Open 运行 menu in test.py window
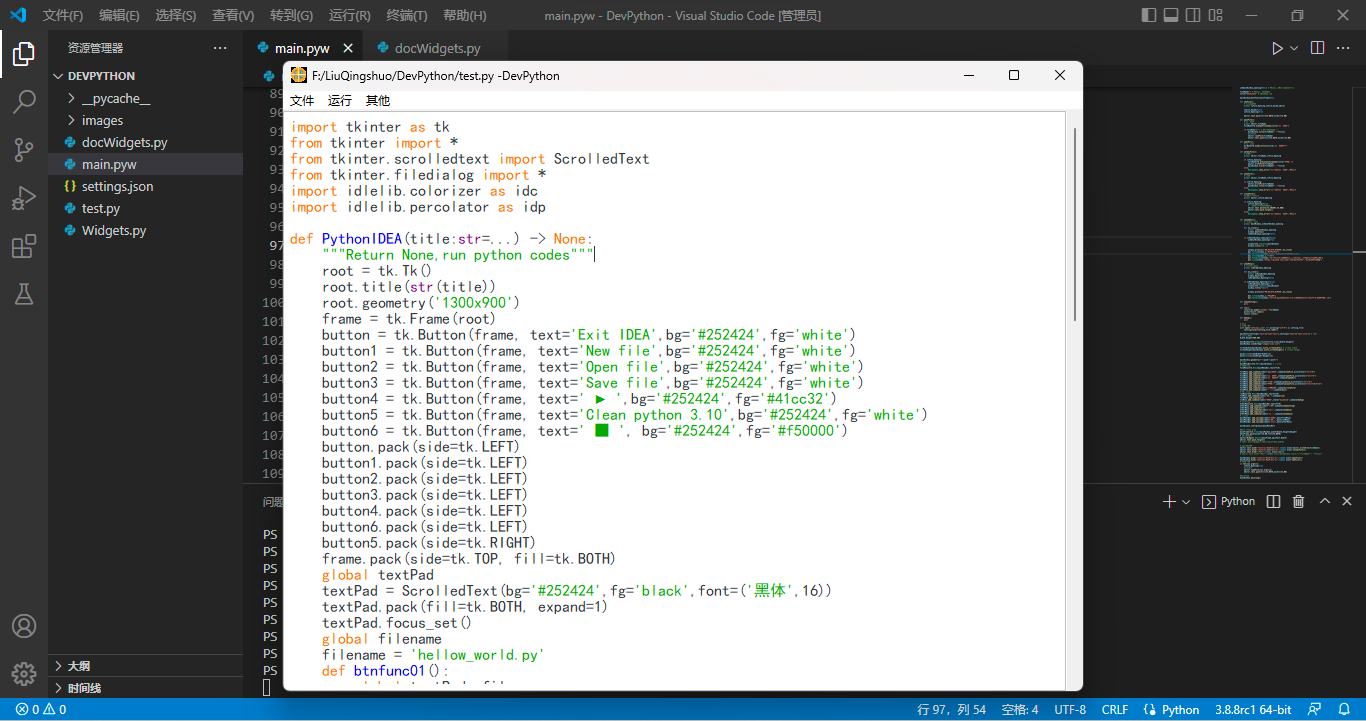 tap(340, 101)
